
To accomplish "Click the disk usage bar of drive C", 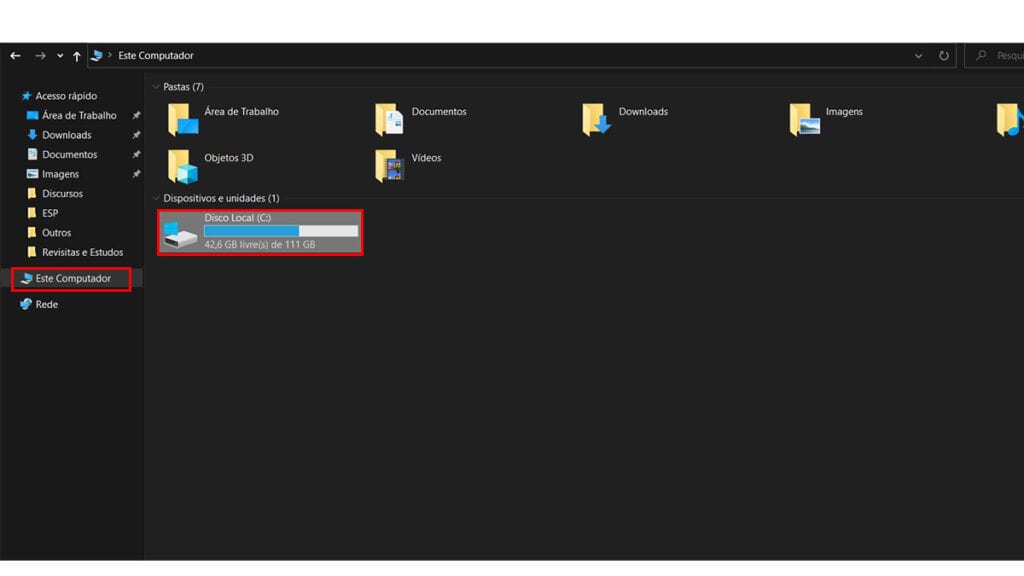I will click(x=281, y=231).
